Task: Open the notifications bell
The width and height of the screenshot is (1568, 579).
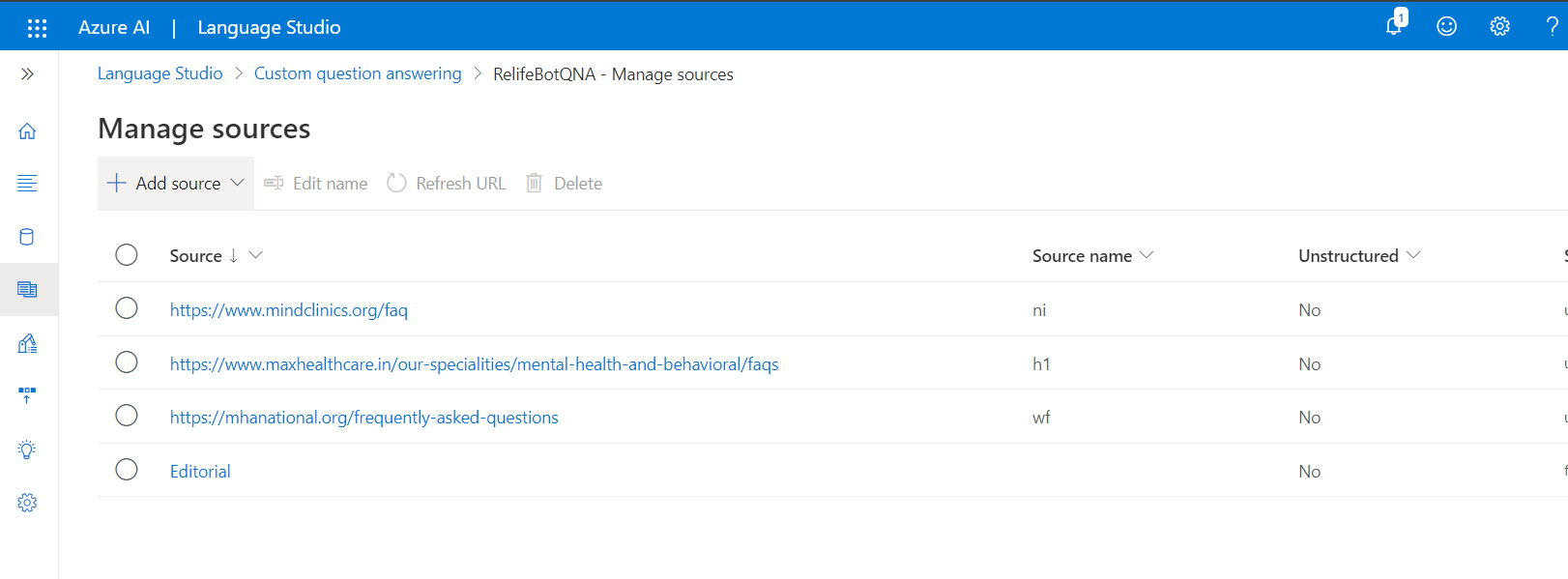Action: 1395,25
